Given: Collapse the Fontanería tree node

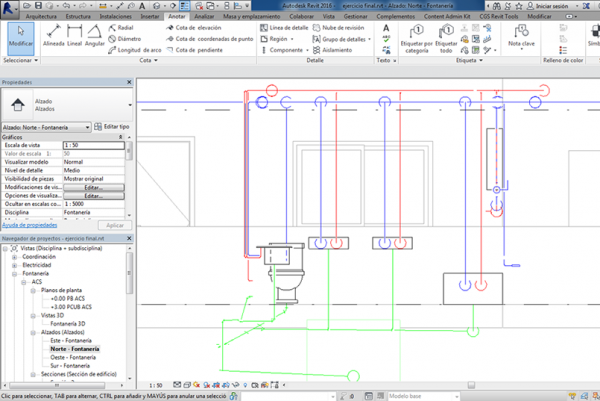Looking at the screenshot, I should click(16, 273).
